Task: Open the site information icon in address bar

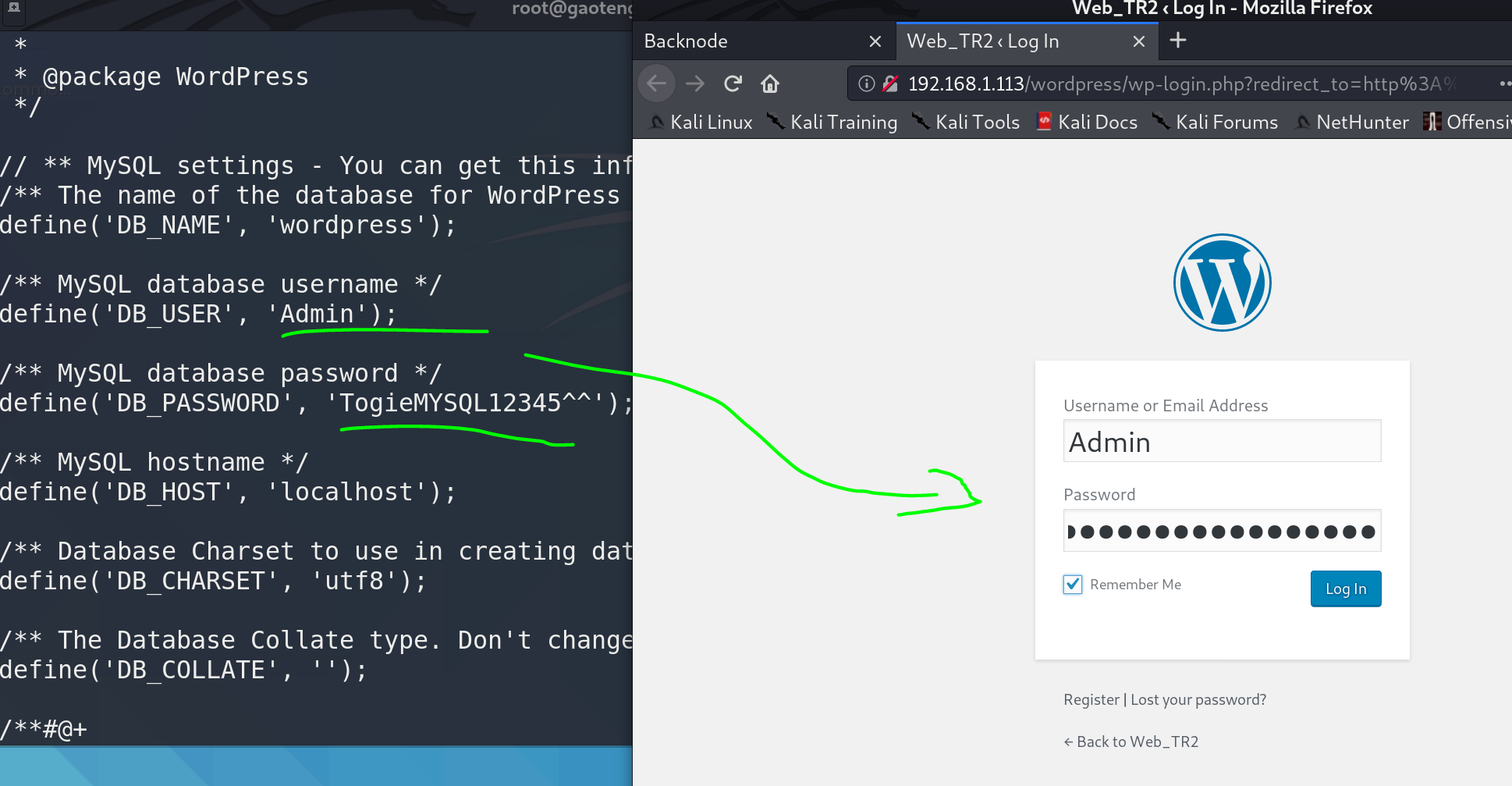Action: (x=866, y=84)
